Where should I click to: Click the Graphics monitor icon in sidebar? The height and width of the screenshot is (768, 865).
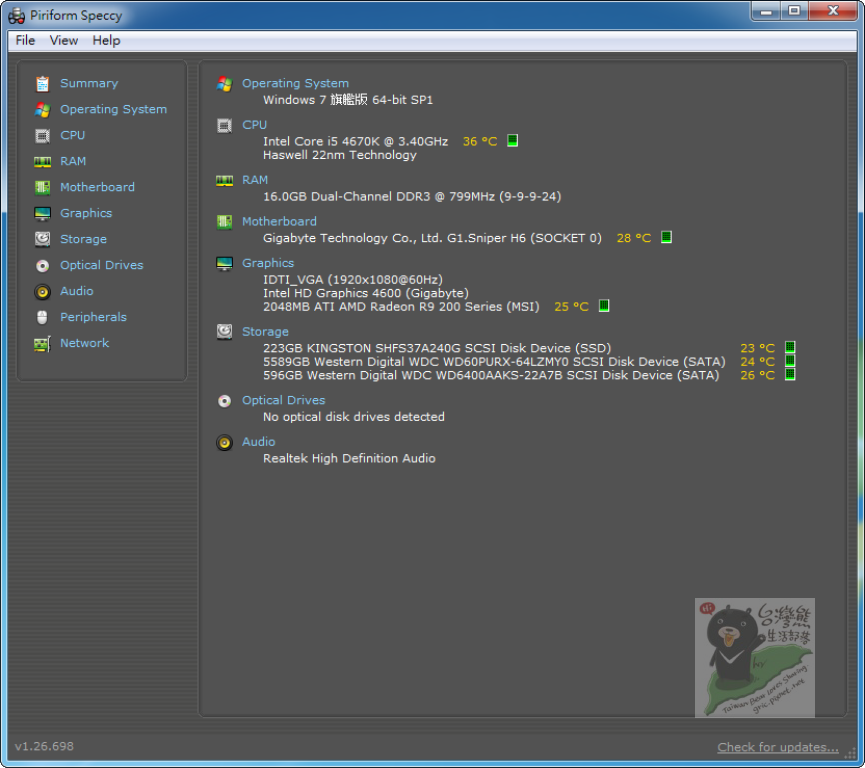42,213
